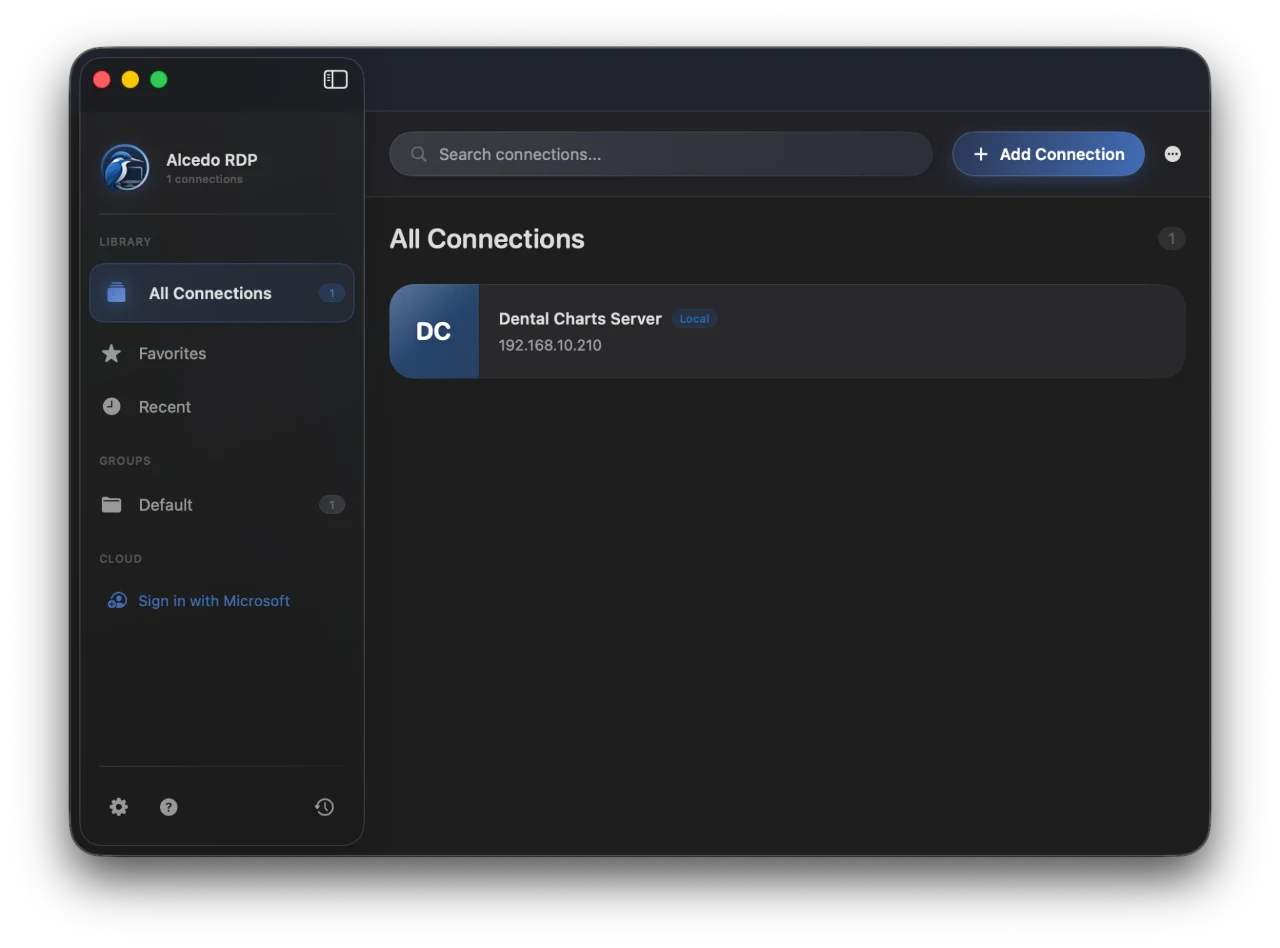This screenshot has width=1280, height=948.
Task: Click Sign in with Microsoft link
Action: (x=214, y=601)
